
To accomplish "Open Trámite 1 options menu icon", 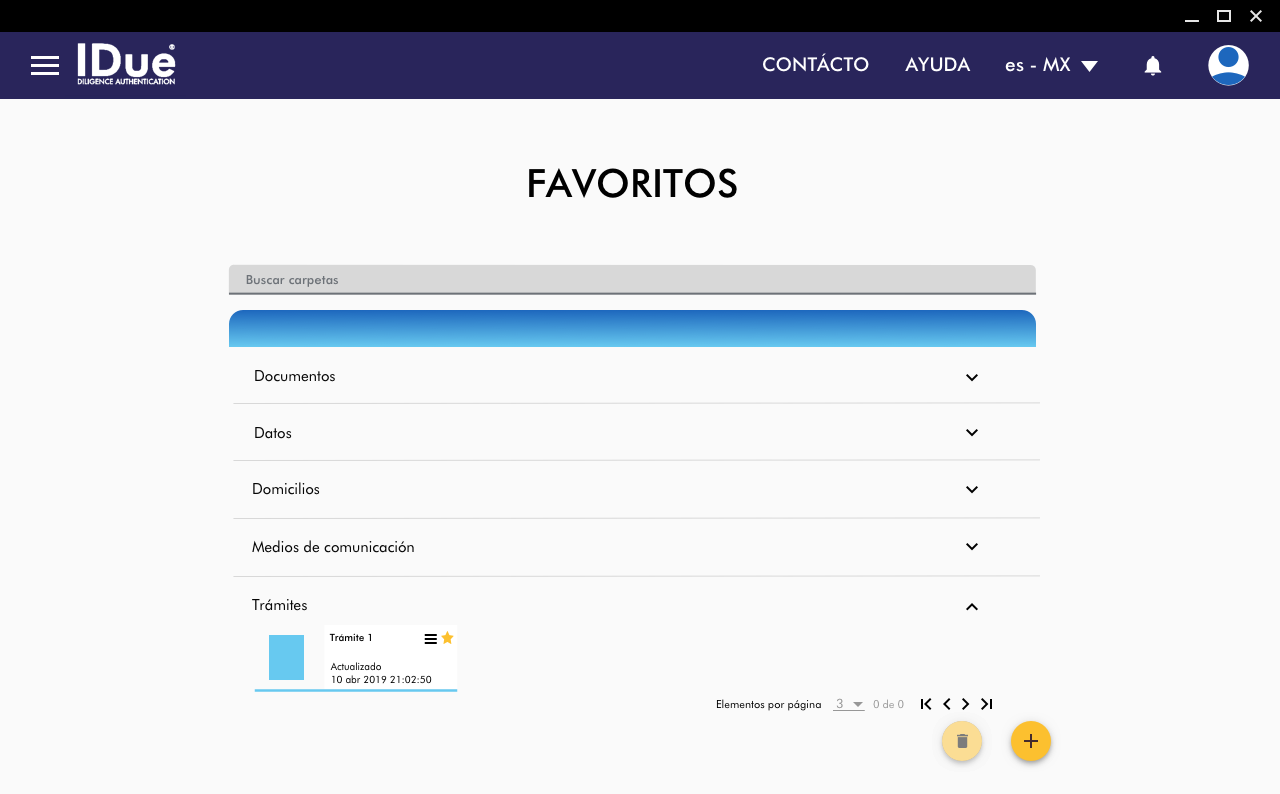I will click(x=430, y=639).
